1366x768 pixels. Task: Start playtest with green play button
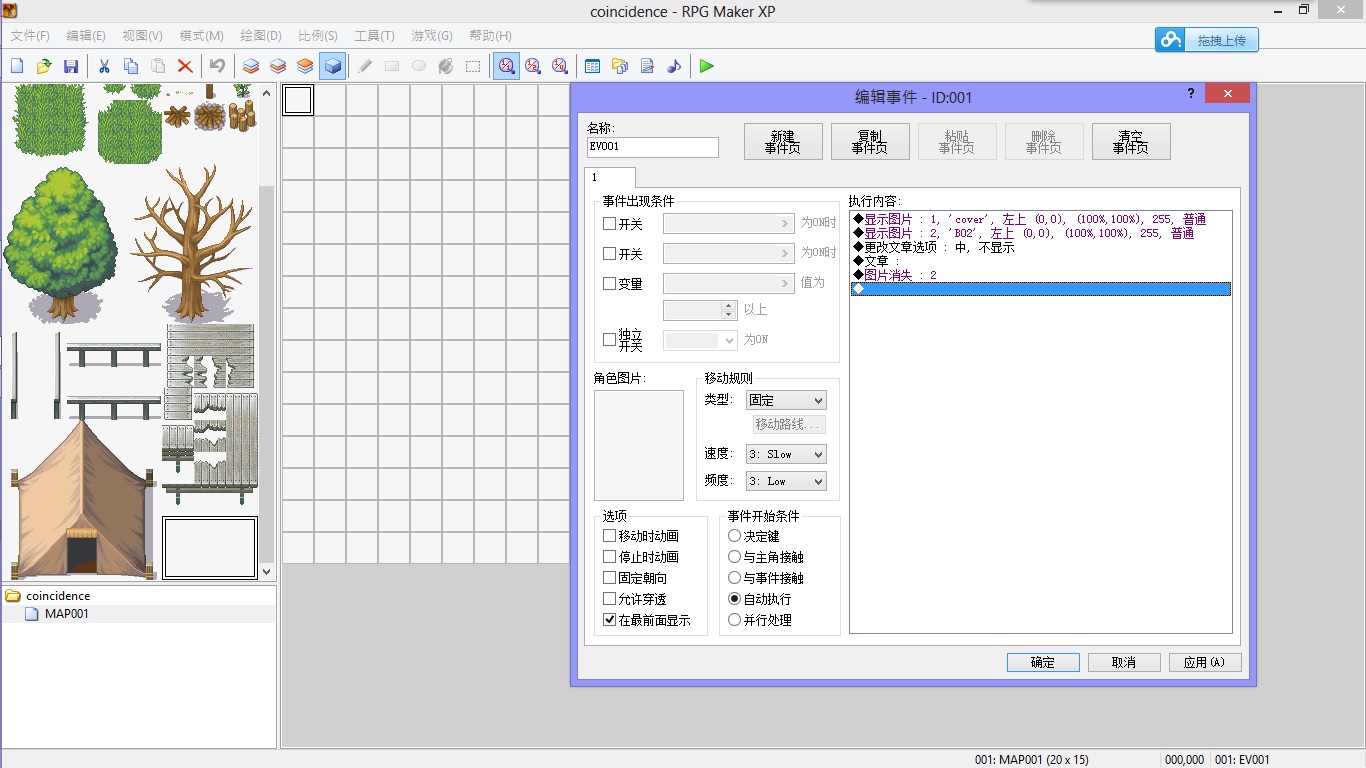click(707, 66)
